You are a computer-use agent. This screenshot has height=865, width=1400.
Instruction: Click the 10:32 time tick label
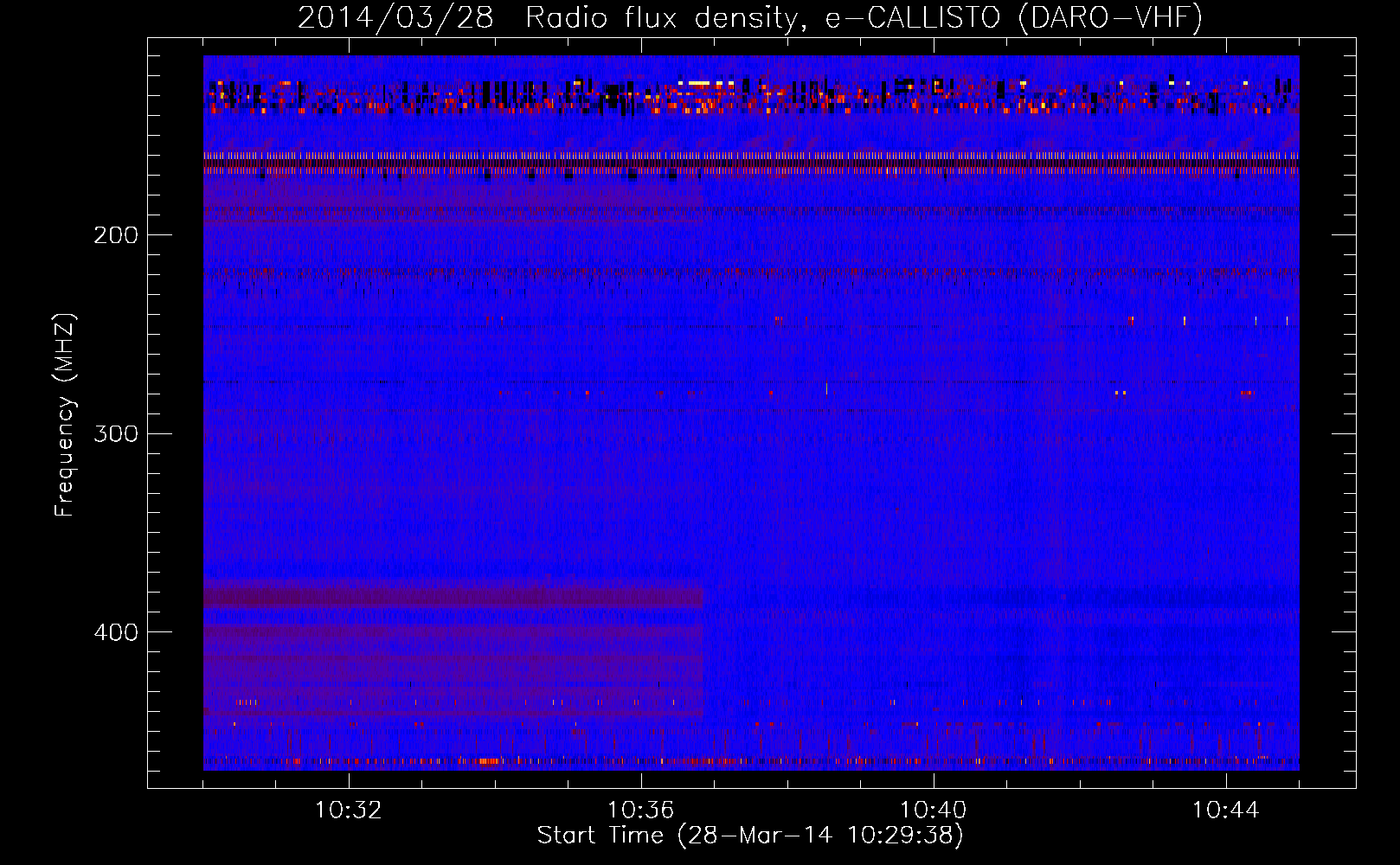click(349, 811)
